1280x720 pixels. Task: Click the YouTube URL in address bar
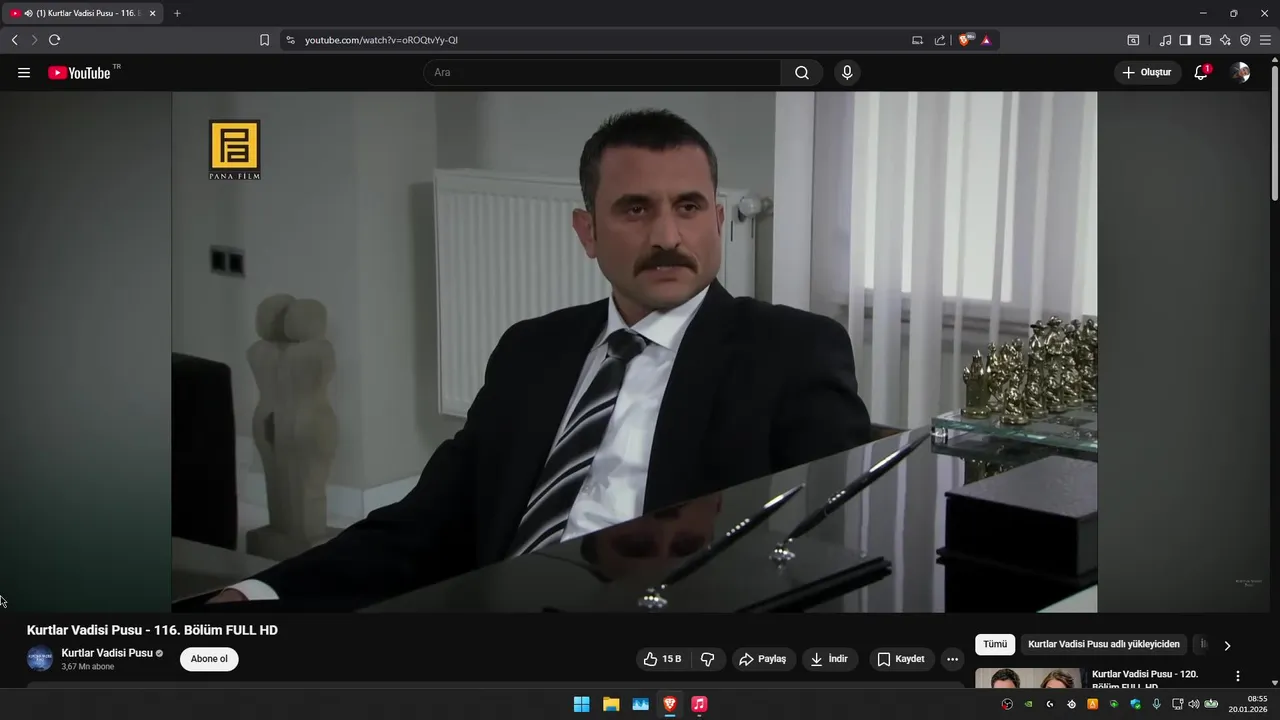coord(381,40)
